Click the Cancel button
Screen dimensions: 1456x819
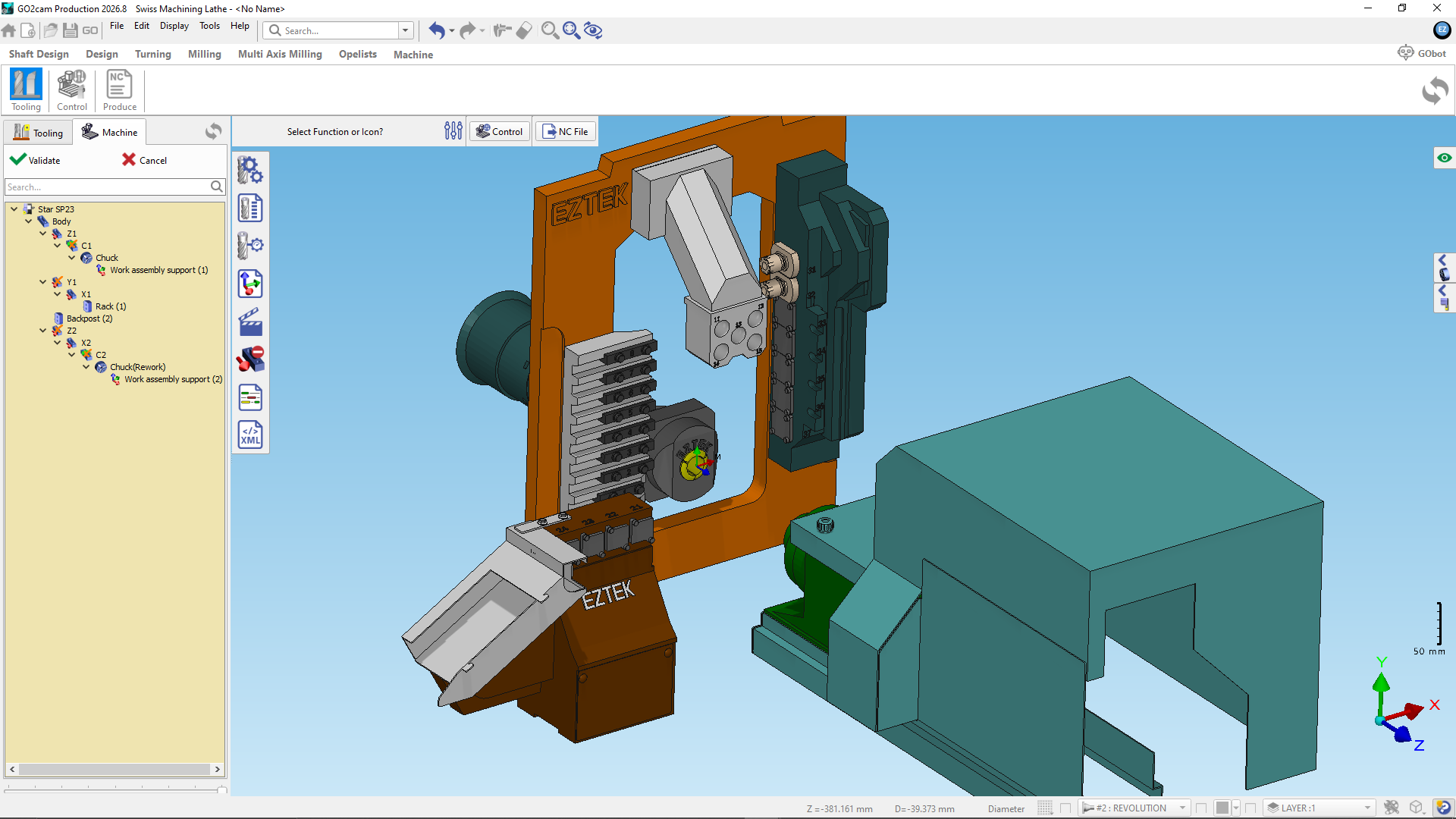point(145,160)
